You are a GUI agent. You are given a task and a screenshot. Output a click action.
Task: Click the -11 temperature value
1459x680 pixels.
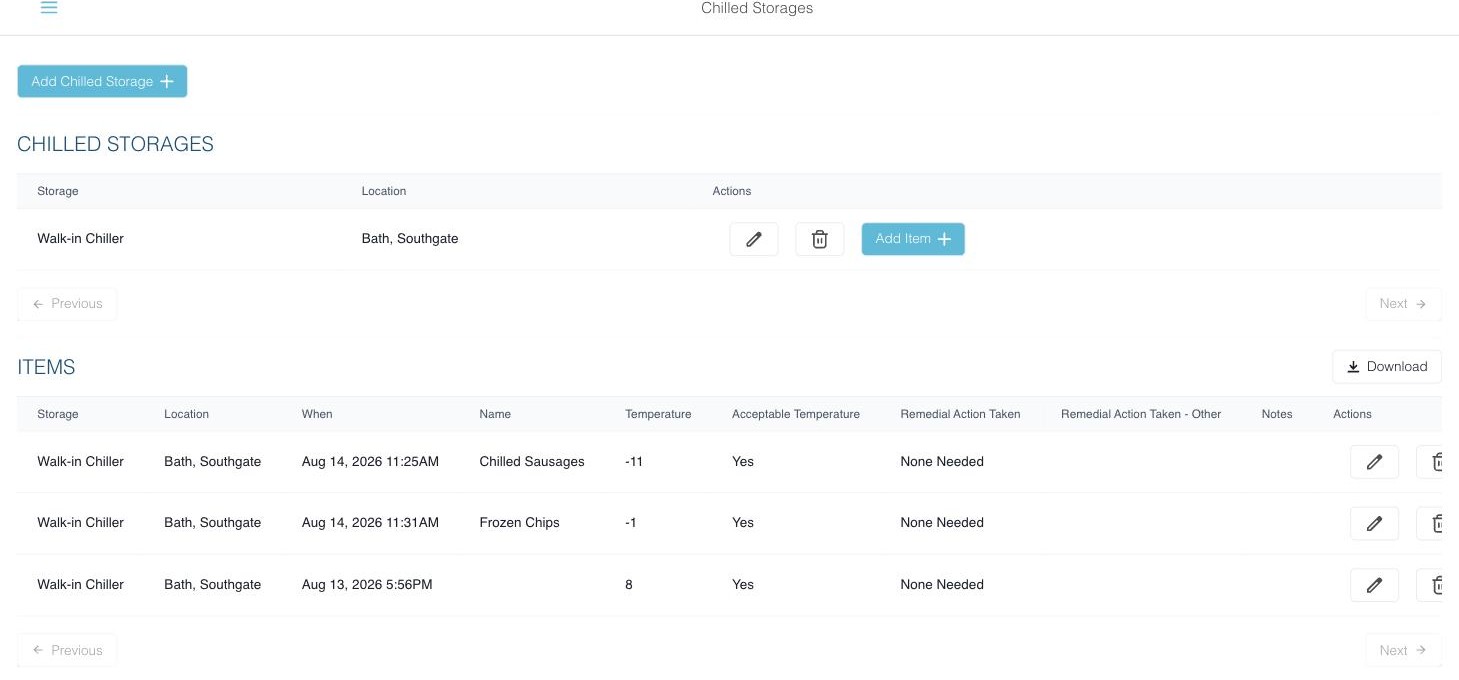634,462
